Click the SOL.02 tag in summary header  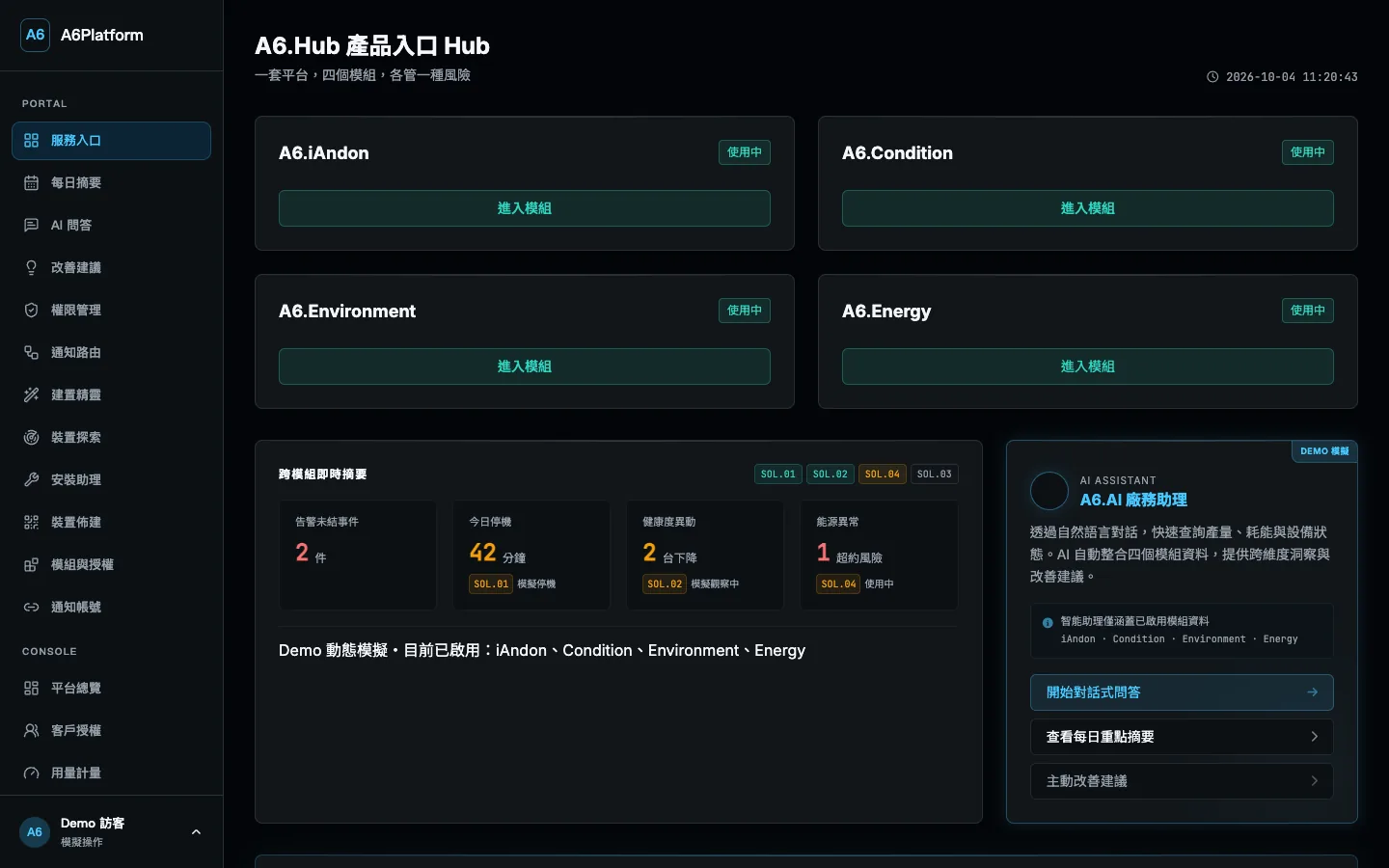(831, 475)
